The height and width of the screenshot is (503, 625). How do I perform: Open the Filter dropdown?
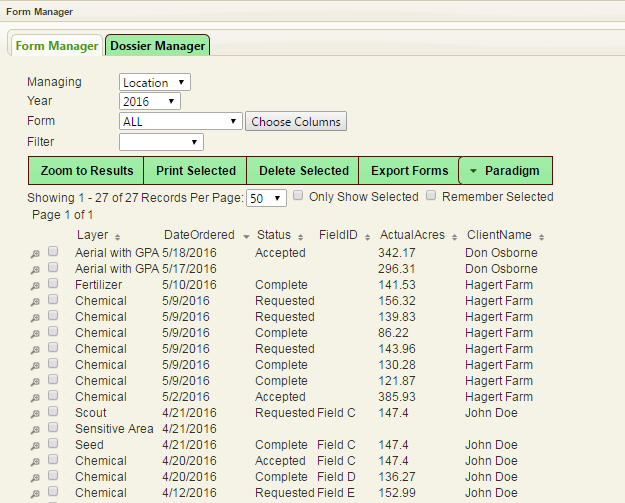coord(161,142)
